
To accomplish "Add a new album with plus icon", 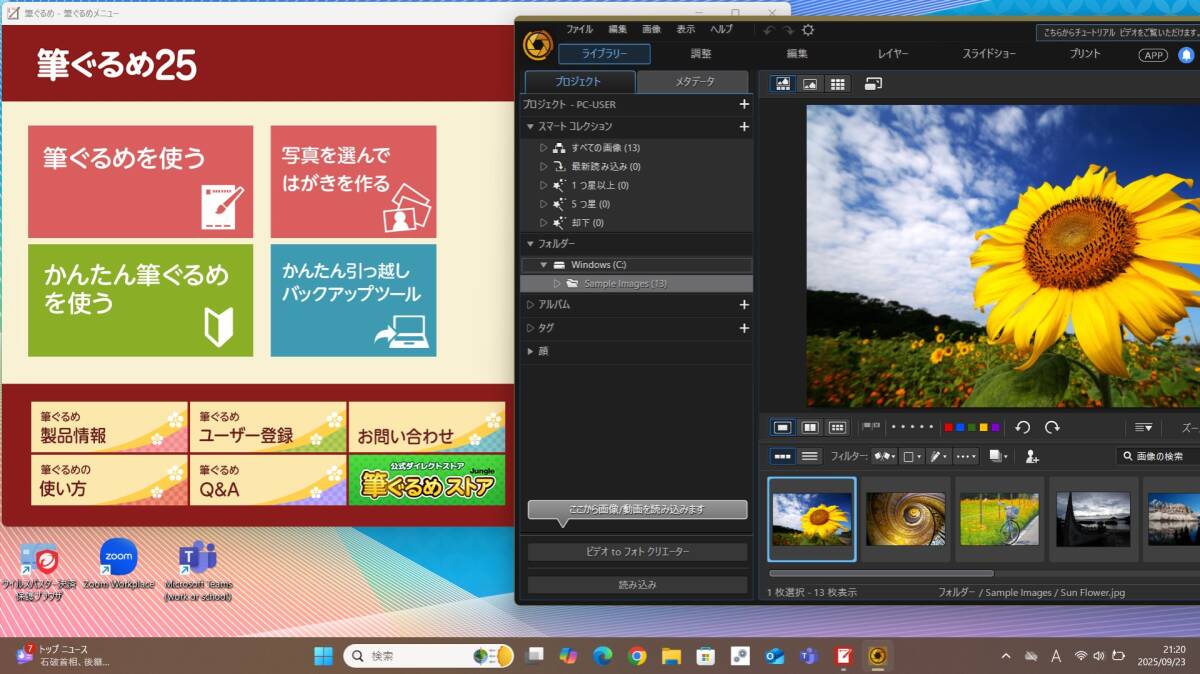I will click(x=743, y=305).
